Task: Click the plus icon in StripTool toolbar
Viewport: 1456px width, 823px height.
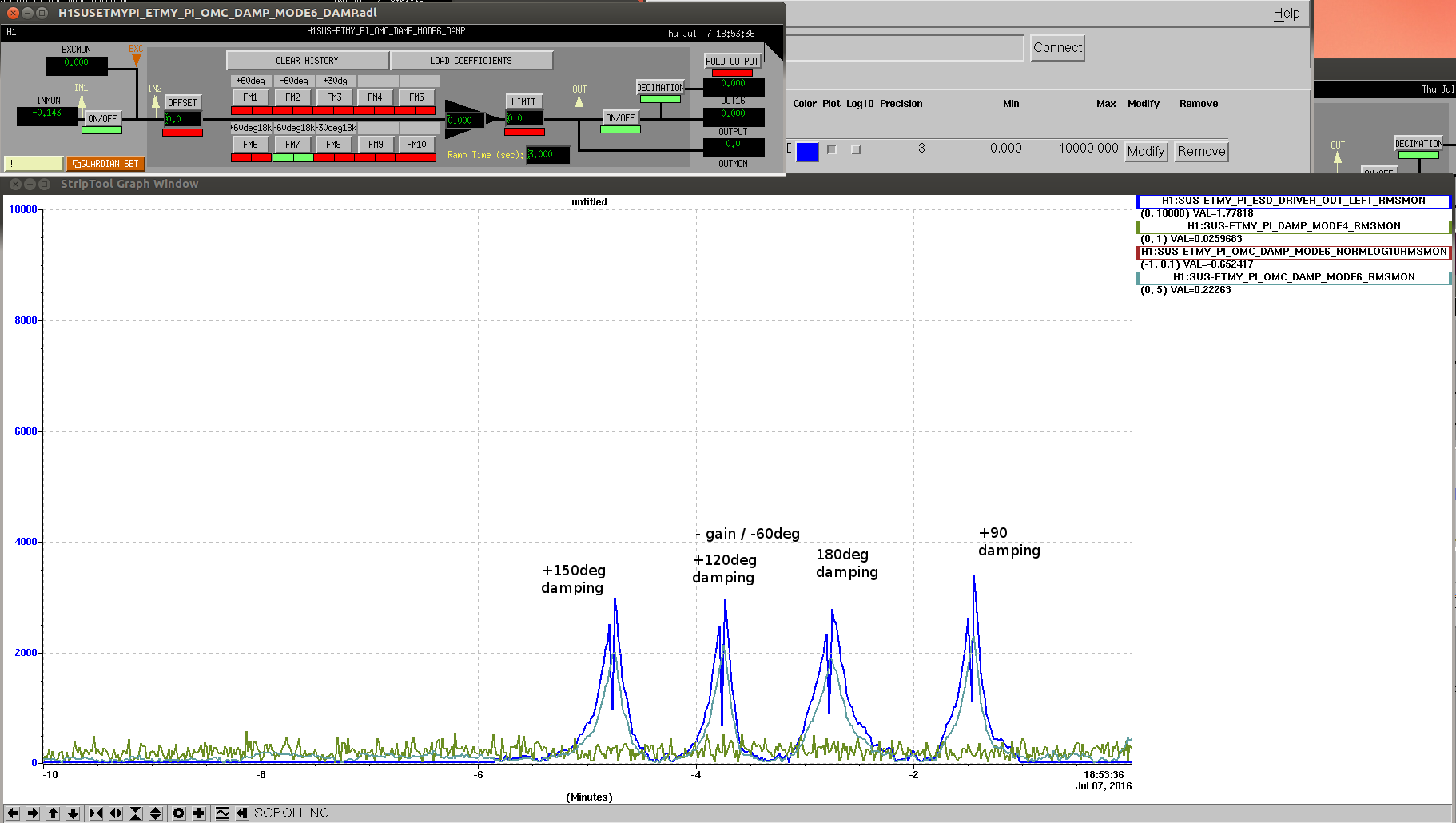Action: pyautogui.click(x=199, y=813)
